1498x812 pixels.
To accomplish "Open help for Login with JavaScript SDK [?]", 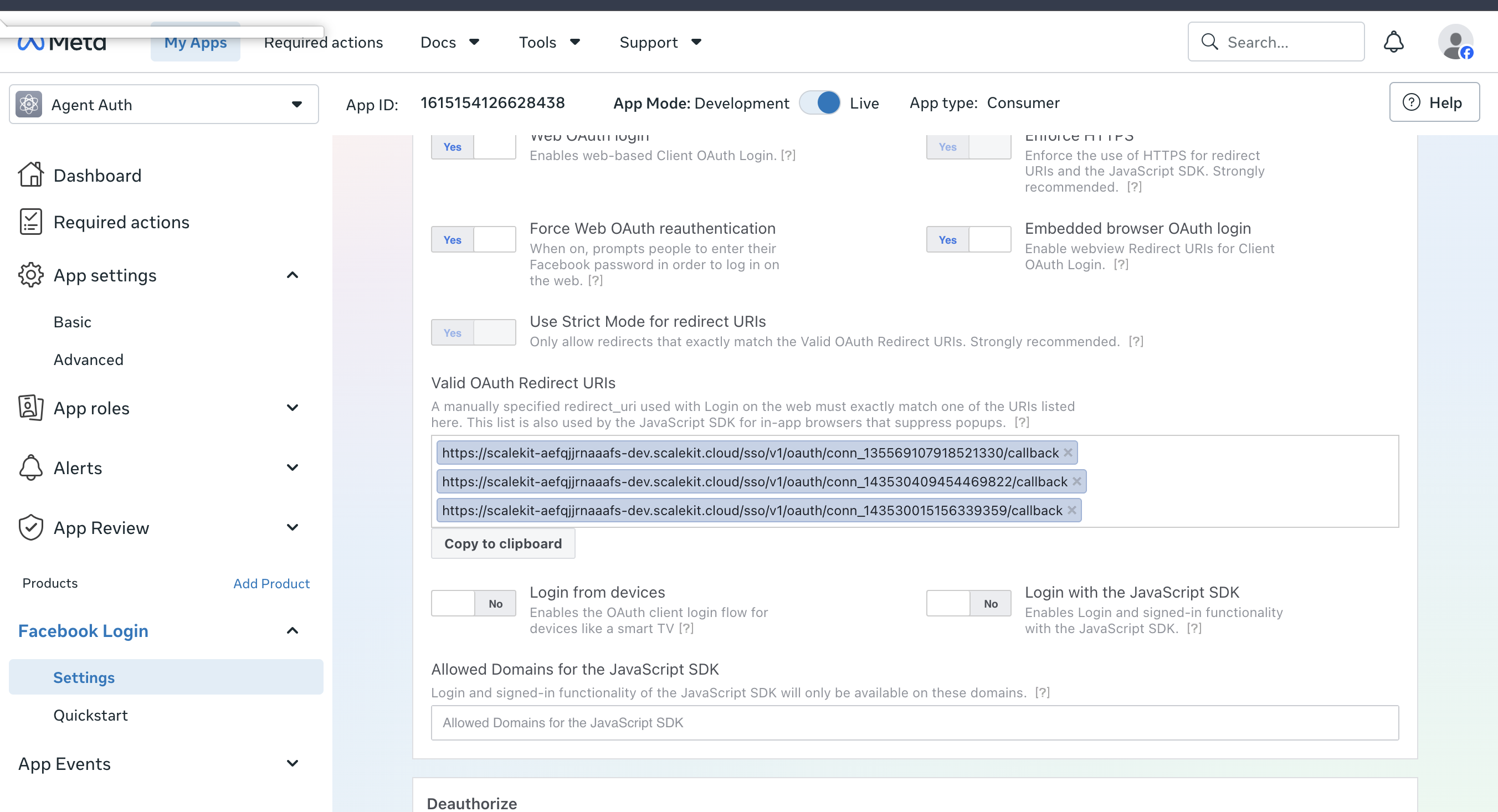I will (x=1194, y=628).
